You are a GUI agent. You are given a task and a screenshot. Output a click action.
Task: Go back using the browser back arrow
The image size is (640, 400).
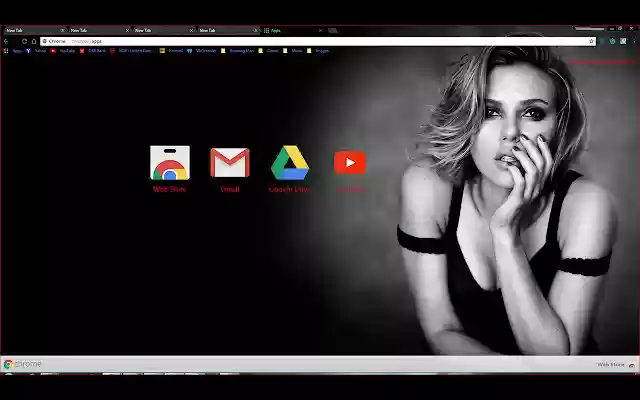point(6,41)
